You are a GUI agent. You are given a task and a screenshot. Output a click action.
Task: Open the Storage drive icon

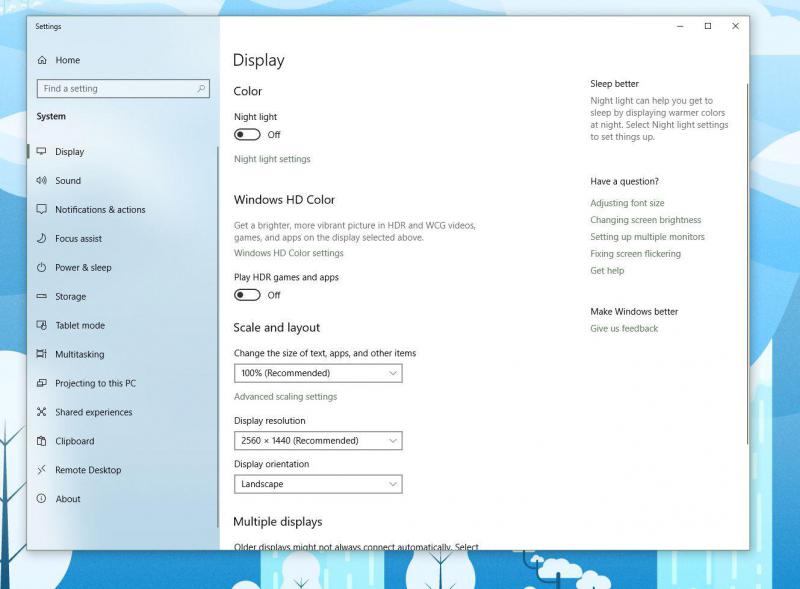click(x=42, y=297)
